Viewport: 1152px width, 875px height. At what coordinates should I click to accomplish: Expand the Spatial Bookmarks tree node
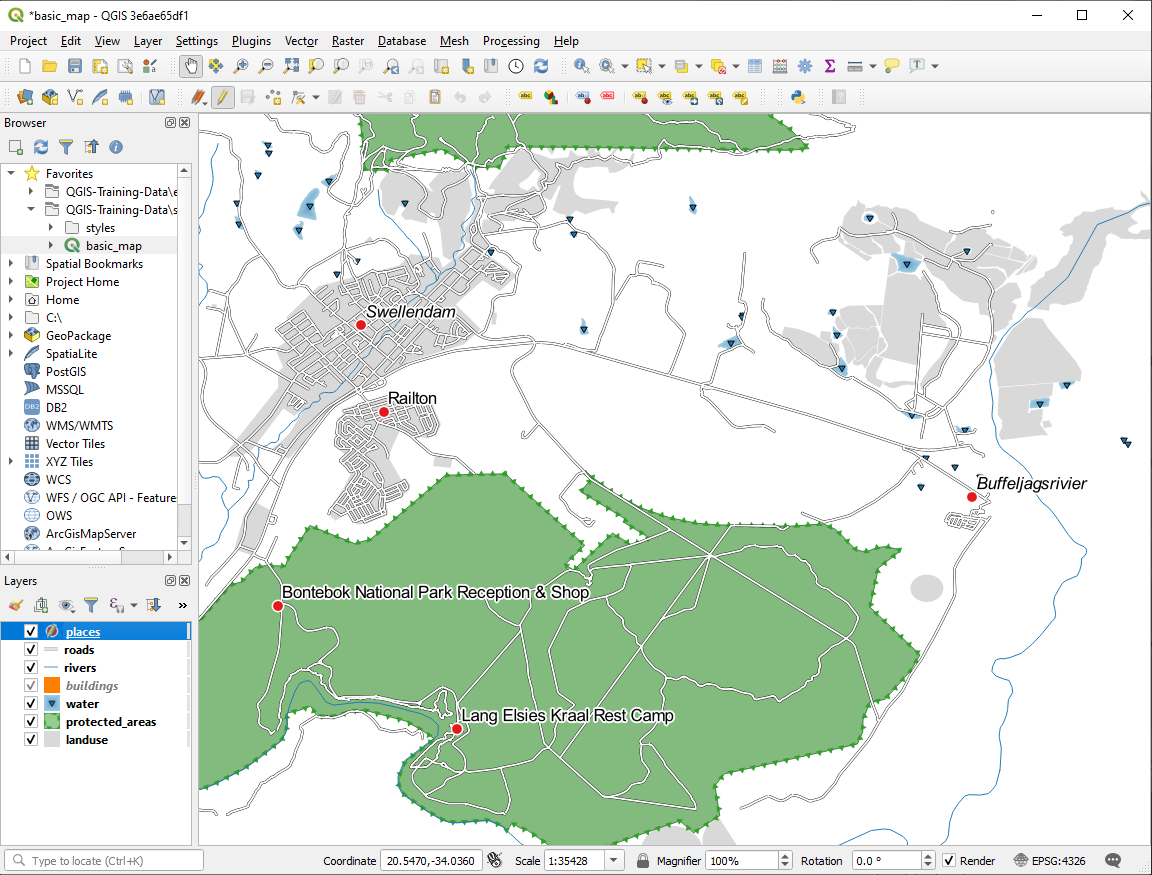[11, 264]
